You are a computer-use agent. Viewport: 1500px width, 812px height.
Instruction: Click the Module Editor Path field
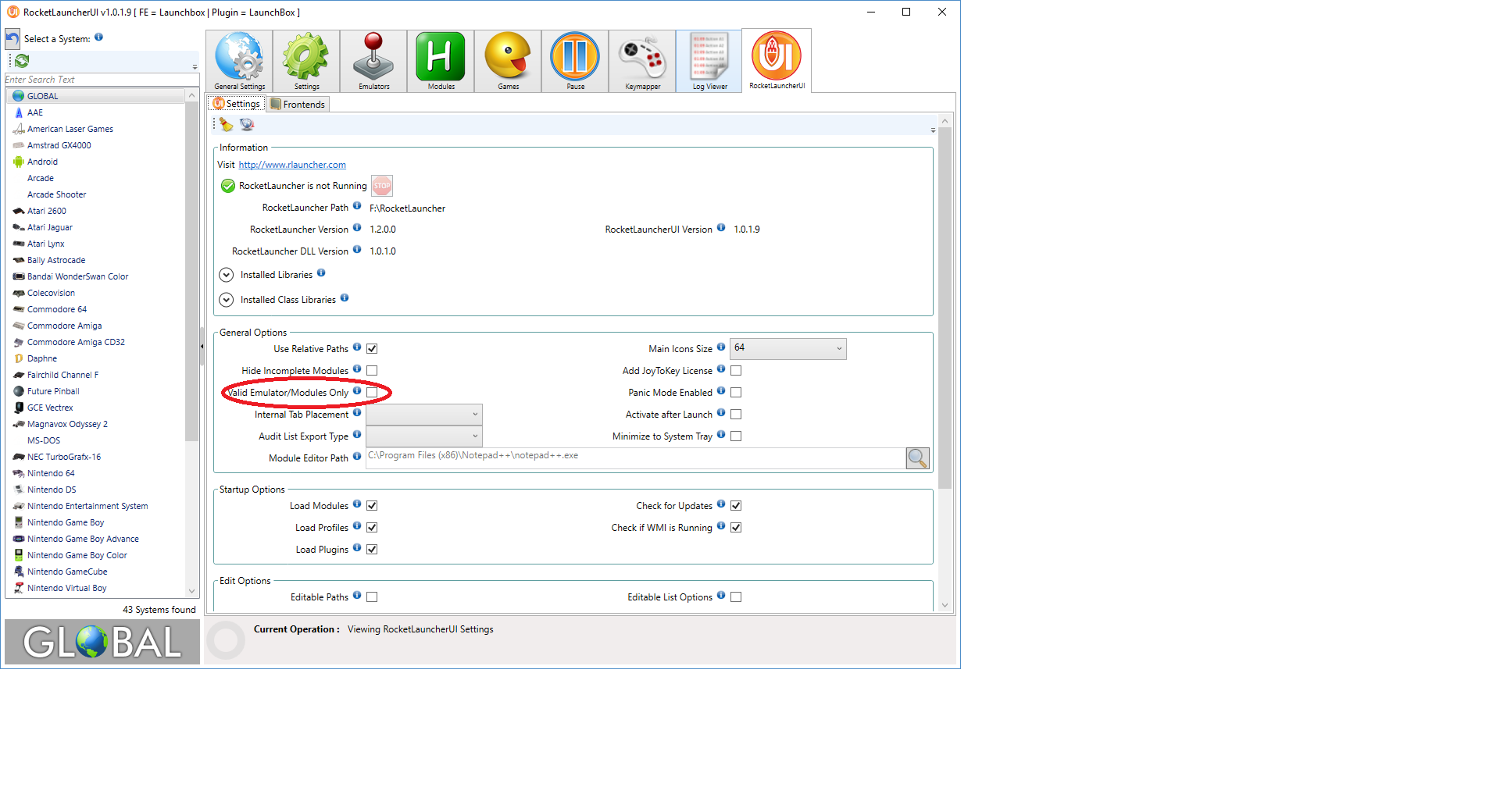[635, 458]
